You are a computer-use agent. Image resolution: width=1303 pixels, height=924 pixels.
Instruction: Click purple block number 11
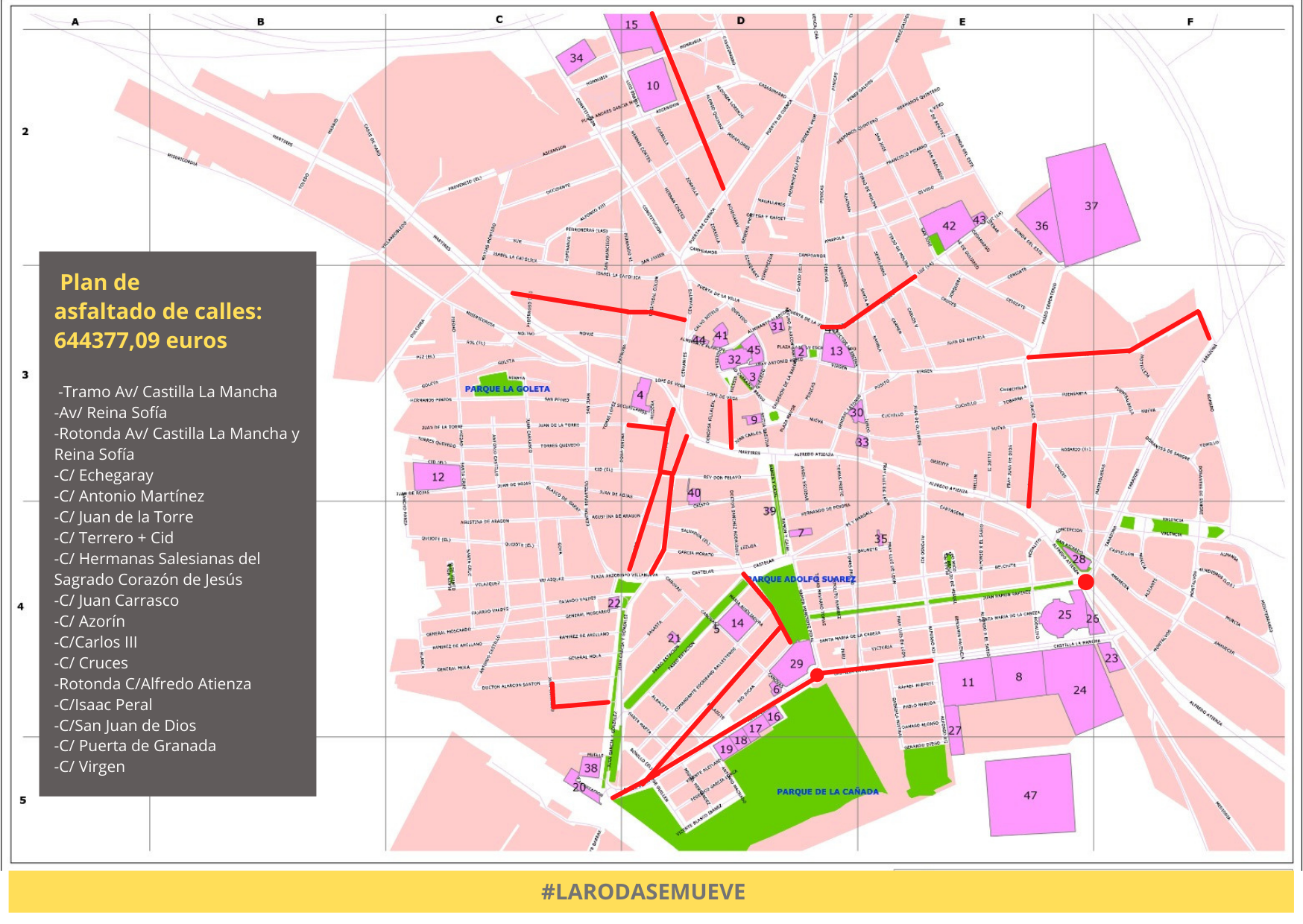click(x=967, y=682)
